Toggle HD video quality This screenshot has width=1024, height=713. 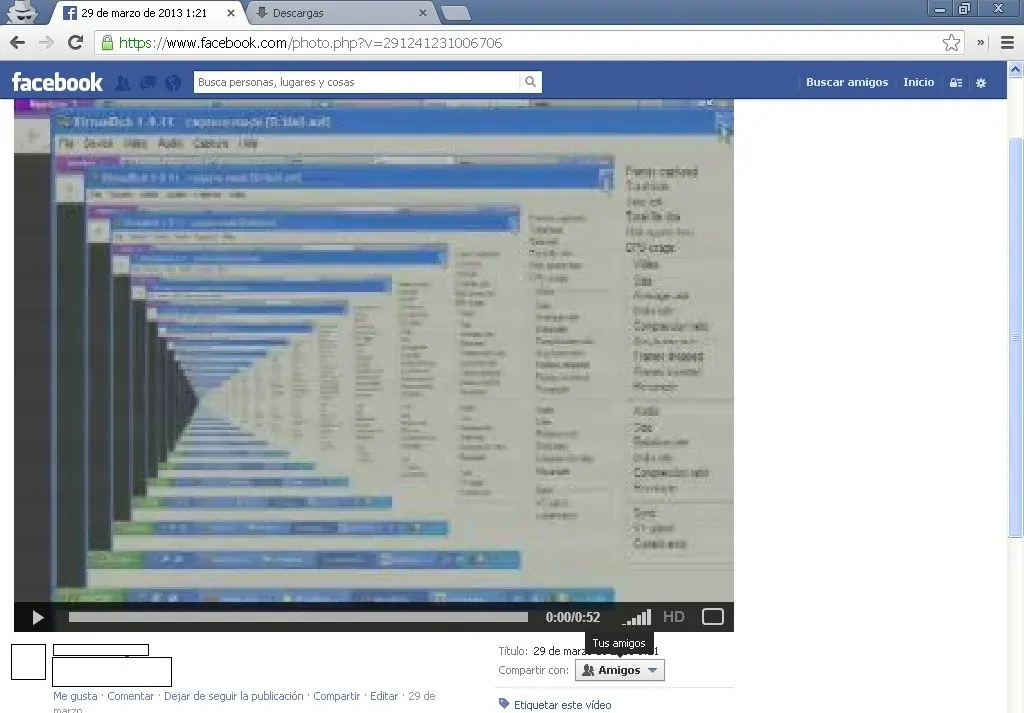pyautogui.click(x=674, y=617)
